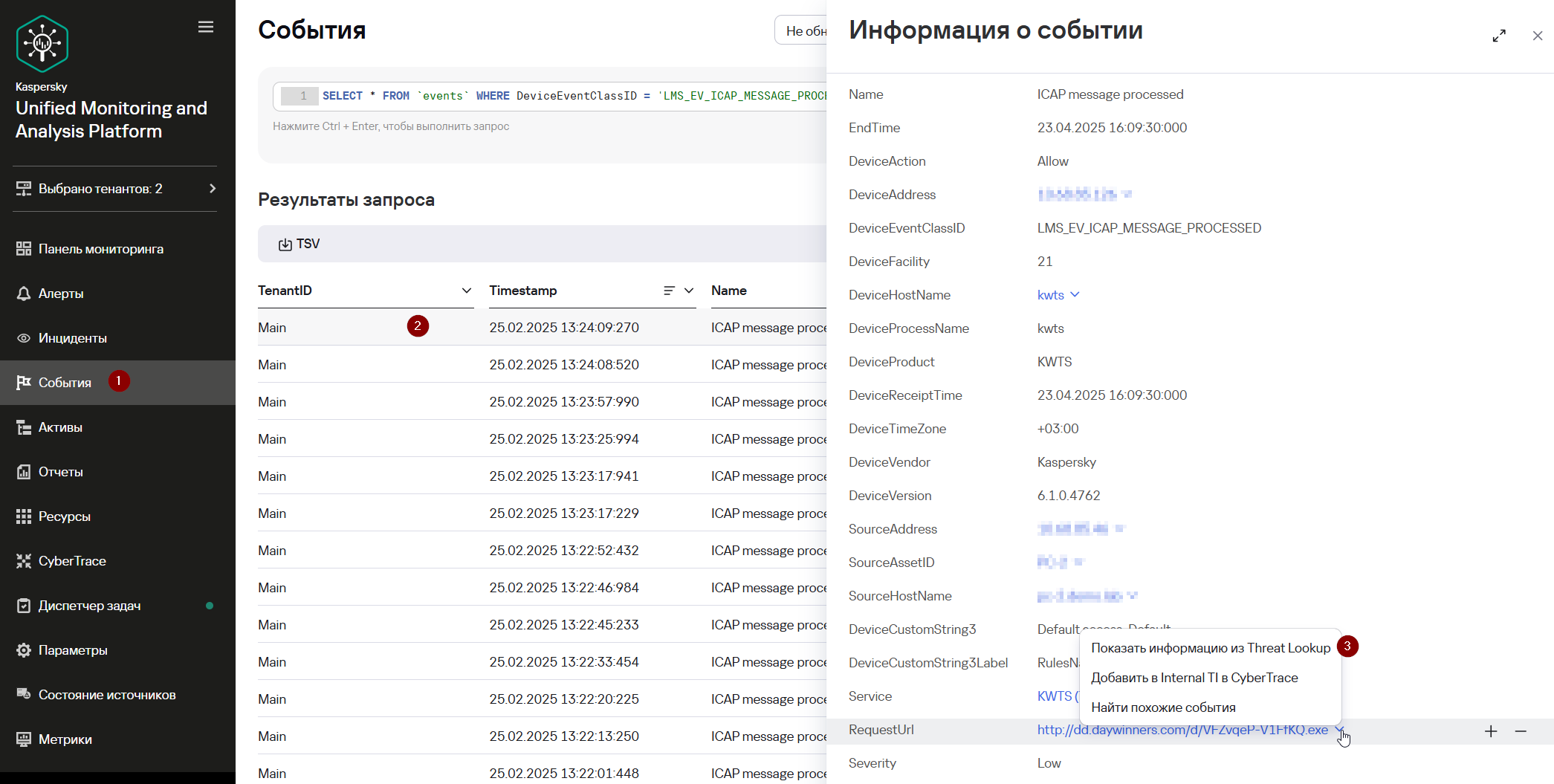
Task: Expand the SourceAddress value dropdown
Action: pos(1120,529)
